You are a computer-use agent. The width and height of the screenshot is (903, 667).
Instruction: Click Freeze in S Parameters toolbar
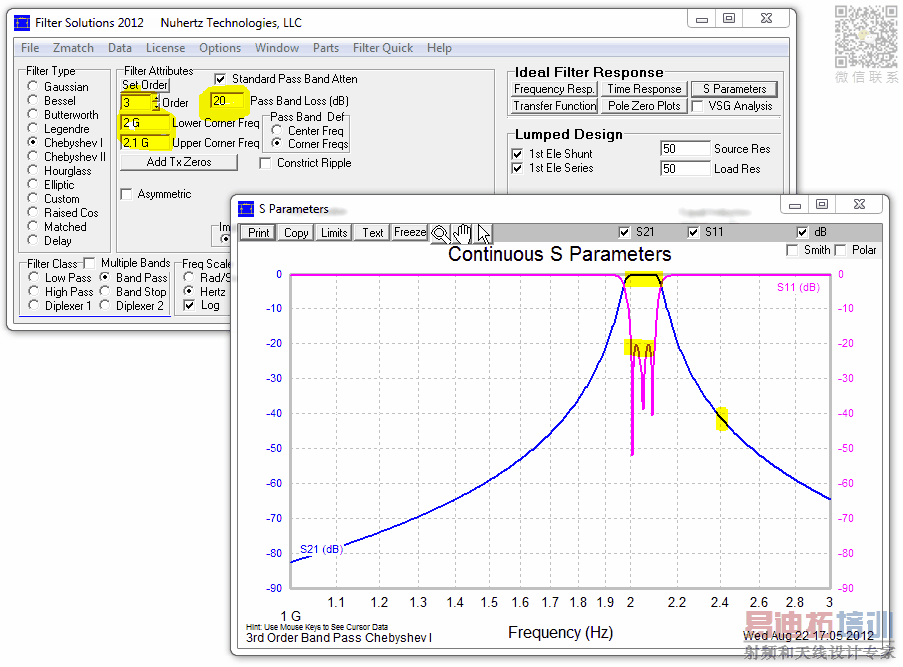[x=410, y=233]
